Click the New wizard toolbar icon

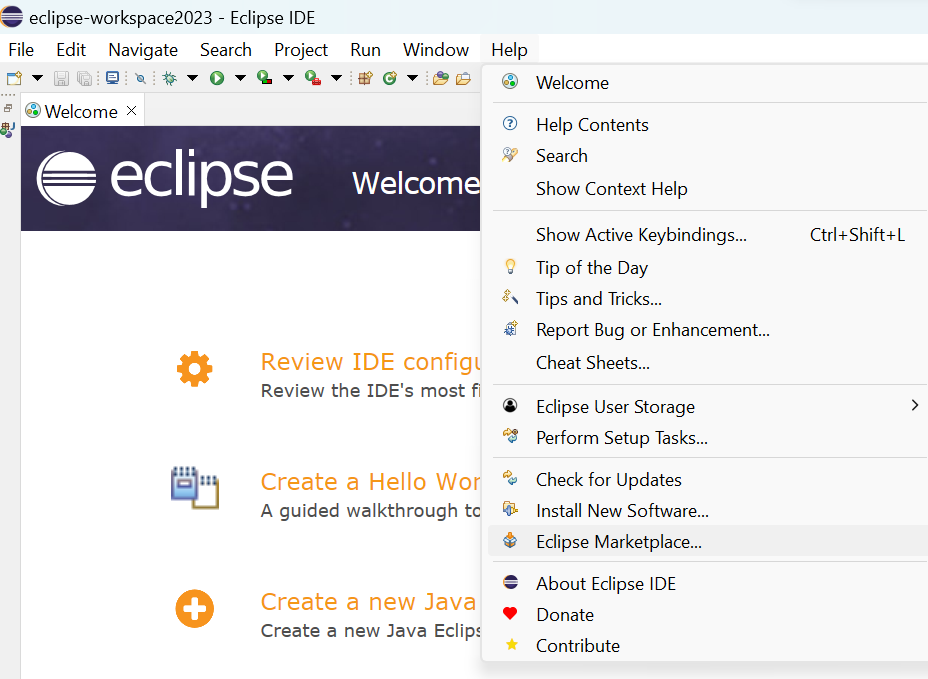coord(14,78)
